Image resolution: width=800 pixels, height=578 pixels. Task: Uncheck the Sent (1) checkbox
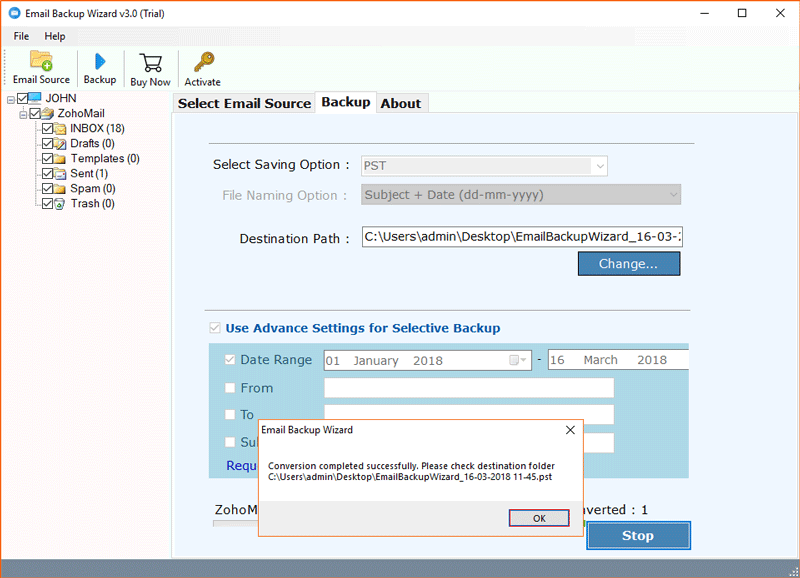47,173
